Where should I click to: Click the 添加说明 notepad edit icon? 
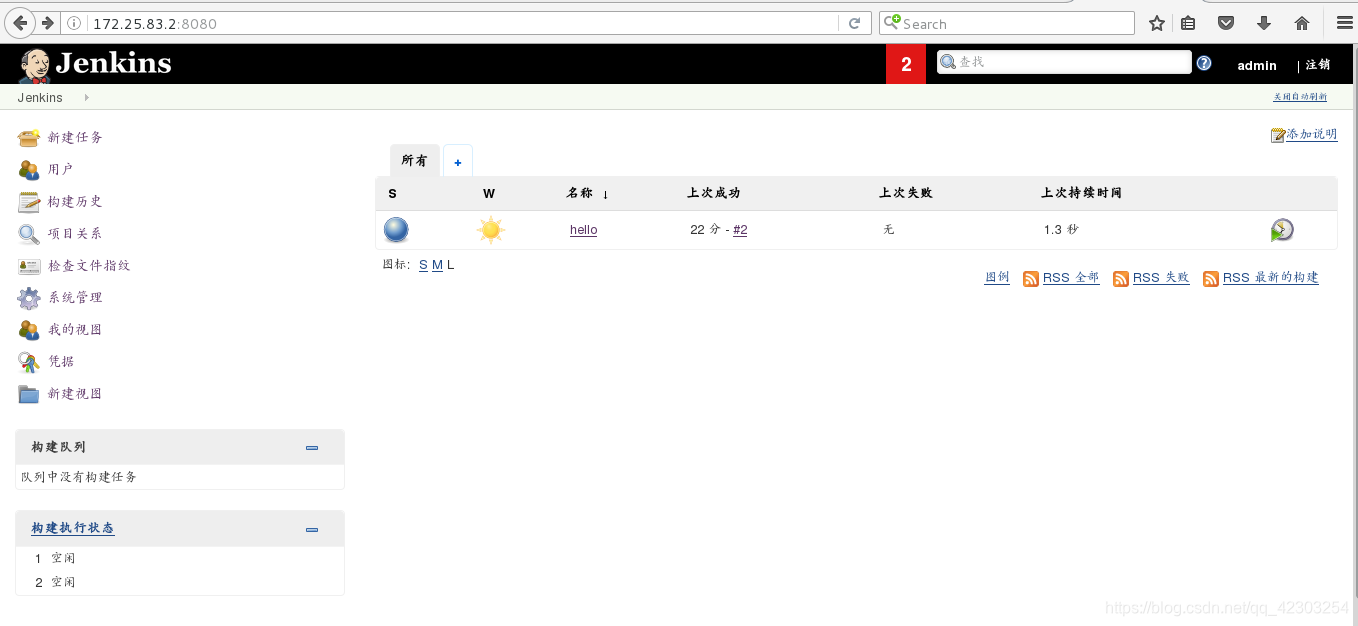tap(1278, 135)
